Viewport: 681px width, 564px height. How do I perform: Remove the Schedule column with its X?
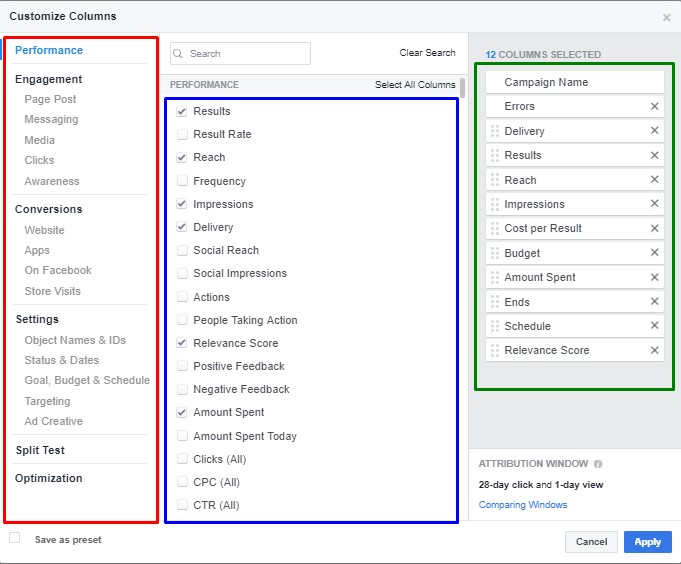coord(655,325)
